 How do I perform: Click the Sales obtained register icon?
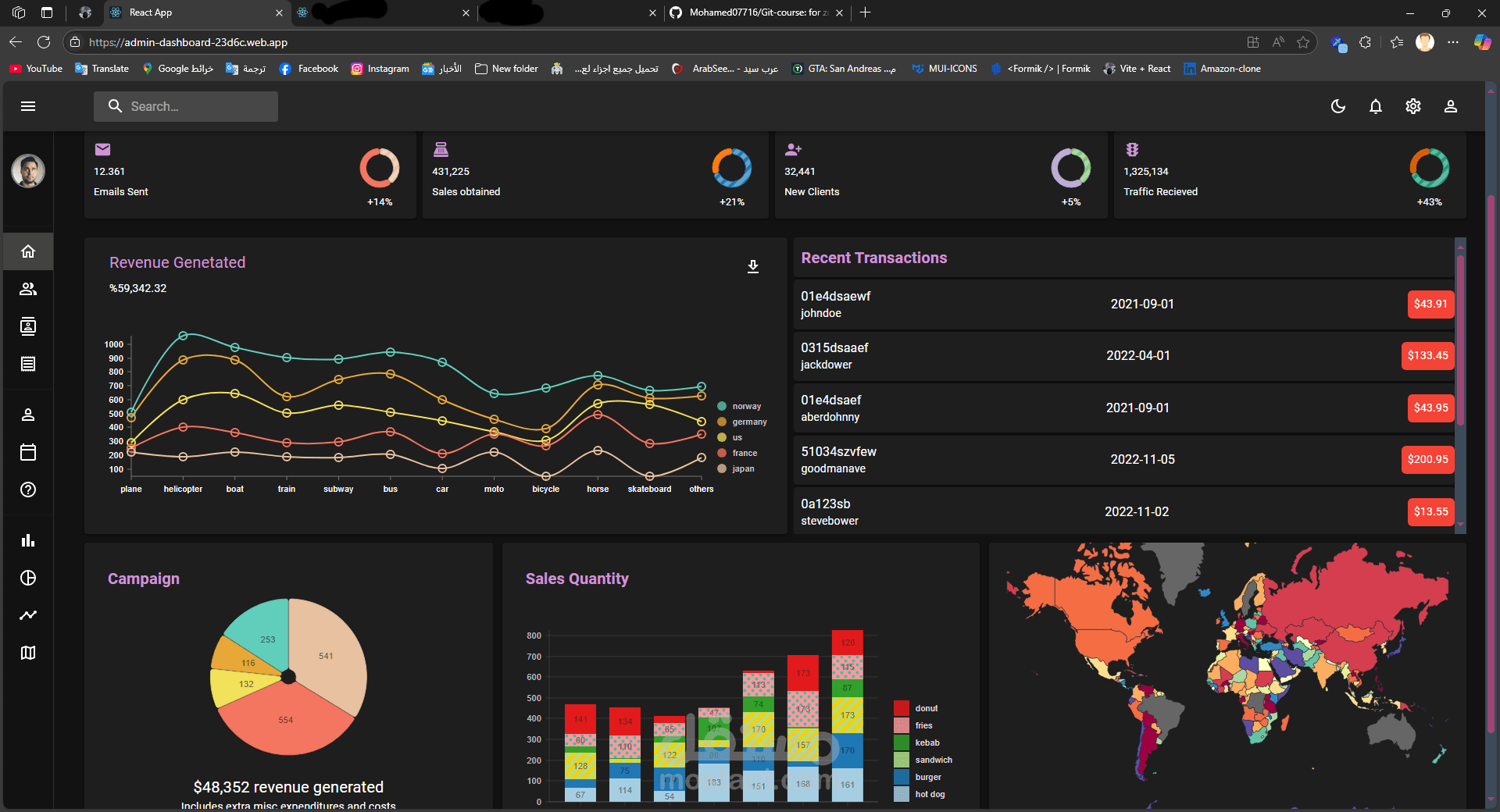point(441,149)
